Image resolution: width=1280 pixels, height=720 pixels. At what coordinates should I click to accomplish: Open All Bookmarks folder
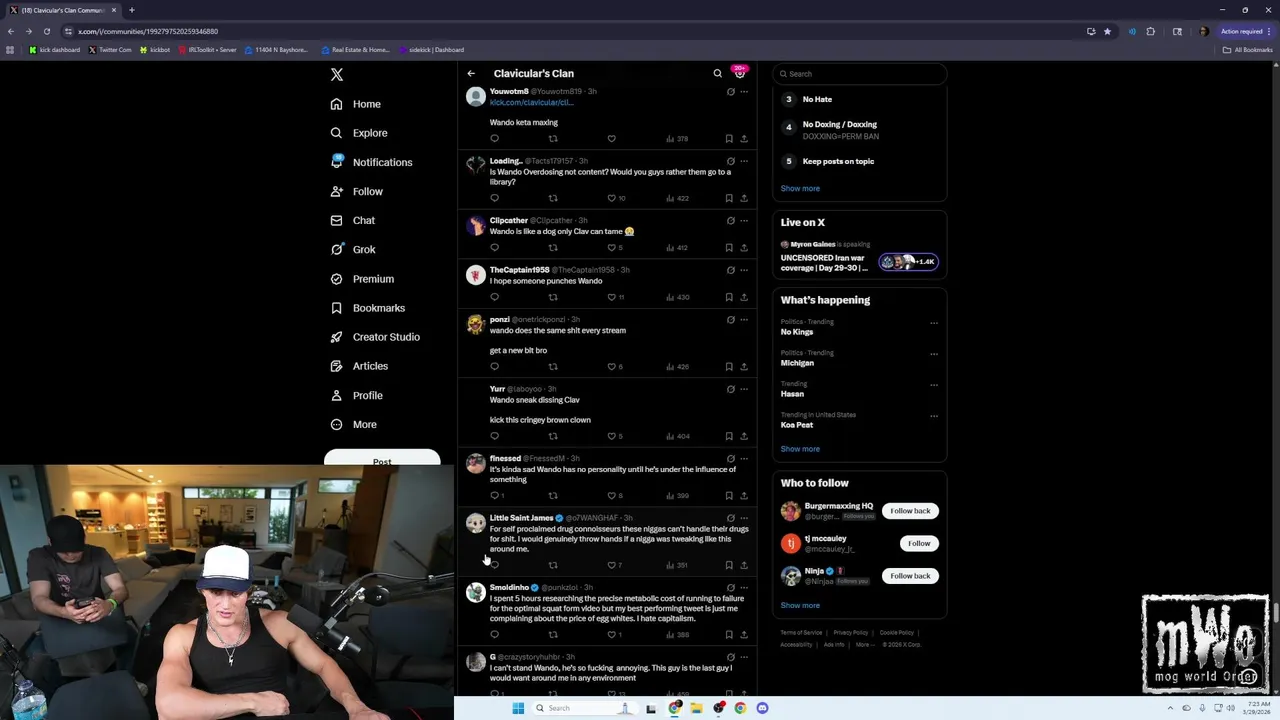point(1247,50)
